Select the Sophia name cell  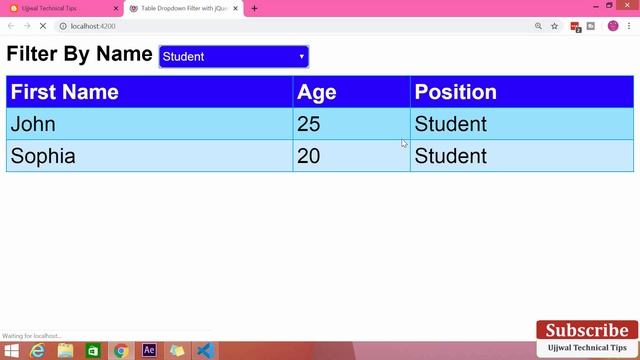pos(149,156)
